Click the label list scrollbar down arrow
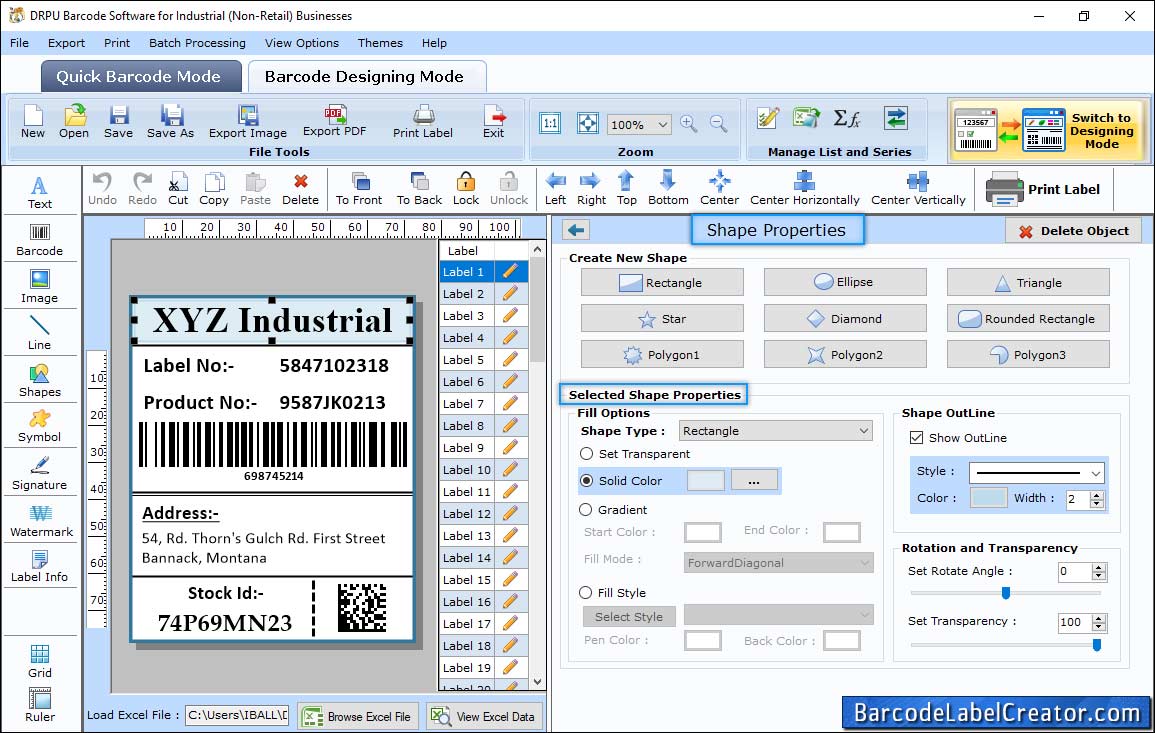This screenshot has width=1155, height=733. click(x=538, y=682)
